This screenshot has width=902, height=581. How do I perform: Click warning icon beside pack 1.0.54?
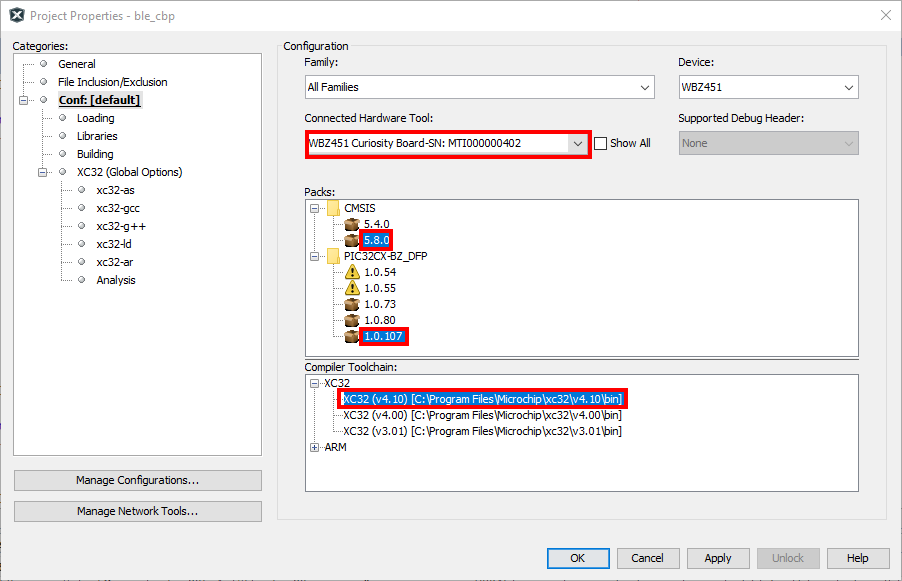[352, 272]
